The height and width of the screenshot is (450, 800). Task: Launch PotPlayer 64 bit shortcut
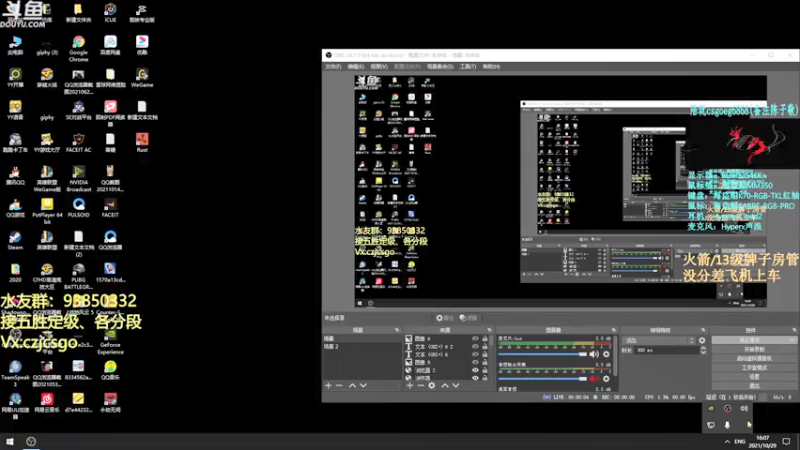click(47, 211)
